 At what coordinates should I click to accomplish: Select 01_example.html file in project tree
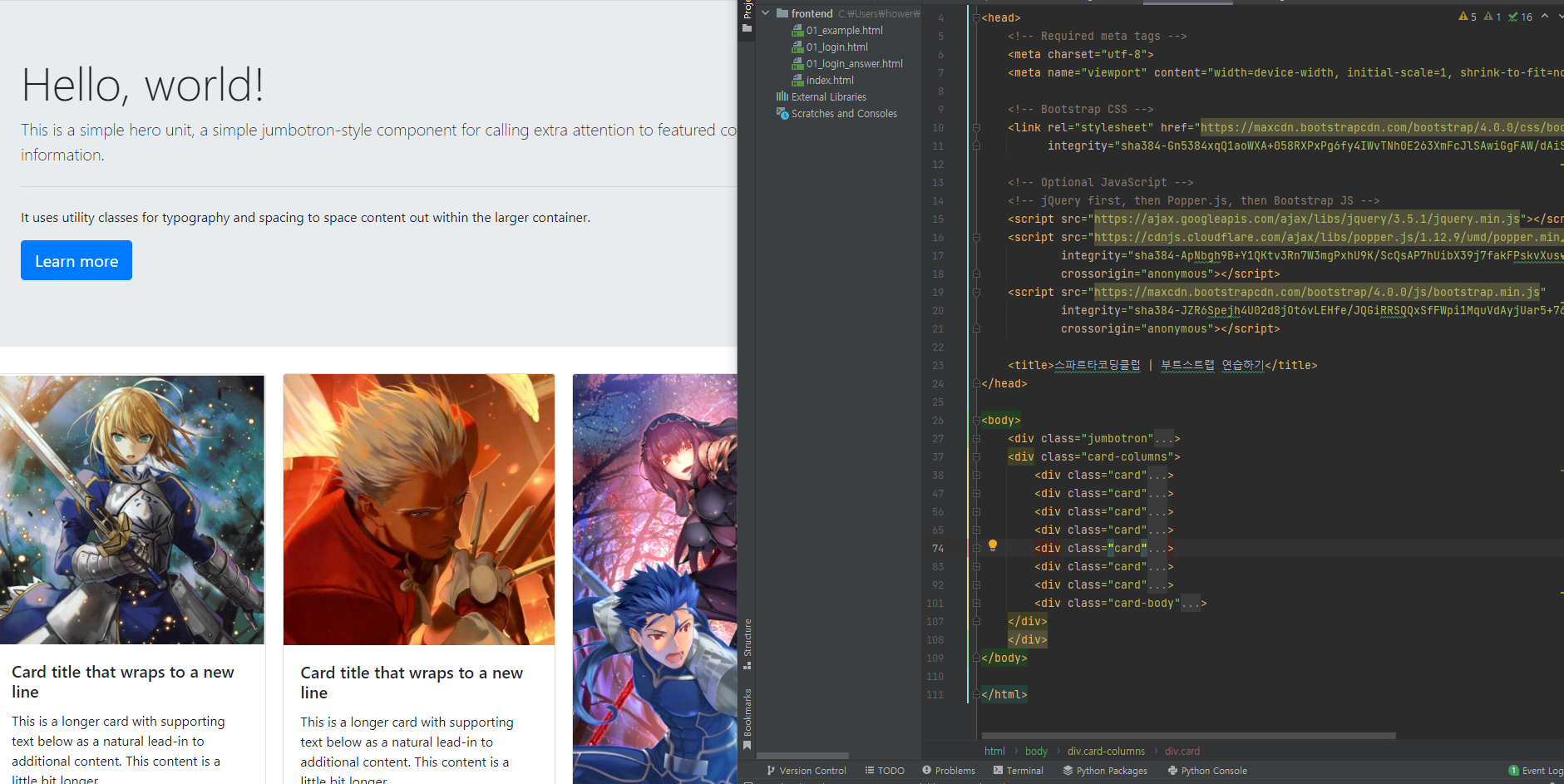844,30
